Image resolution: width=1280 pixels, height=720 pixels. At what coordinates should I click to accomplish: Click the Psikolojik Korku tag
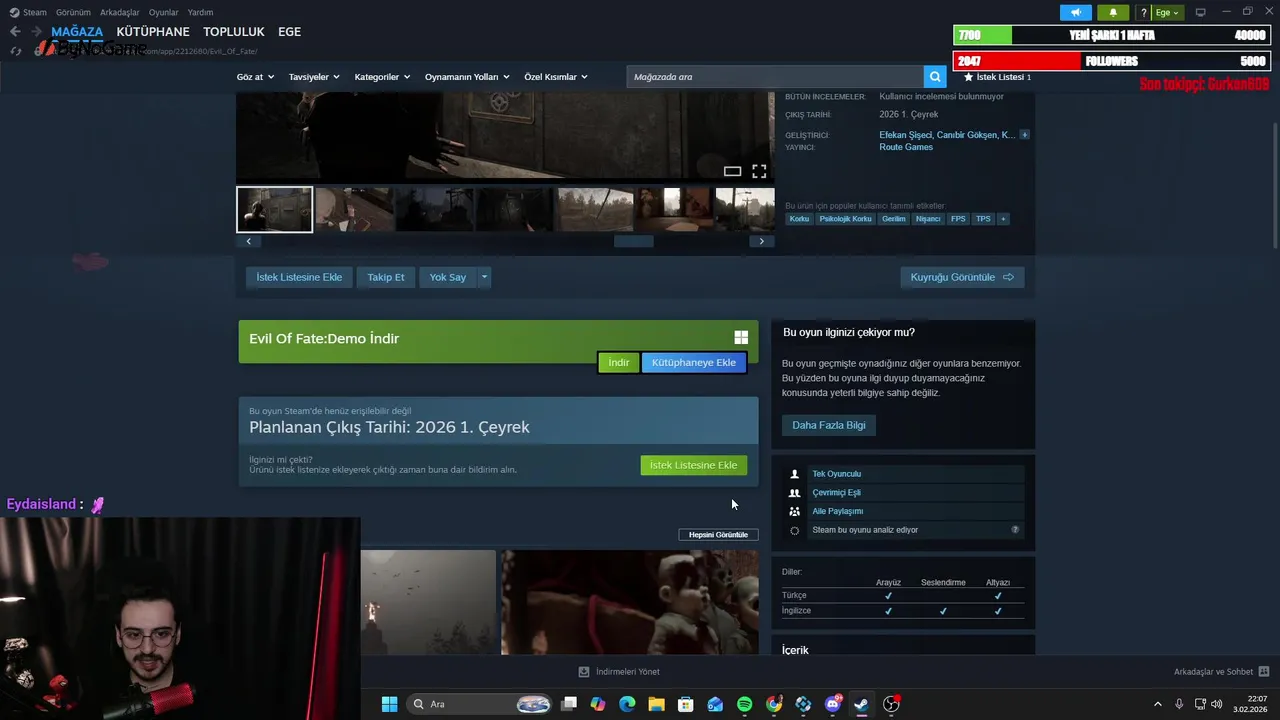point(846,219)
